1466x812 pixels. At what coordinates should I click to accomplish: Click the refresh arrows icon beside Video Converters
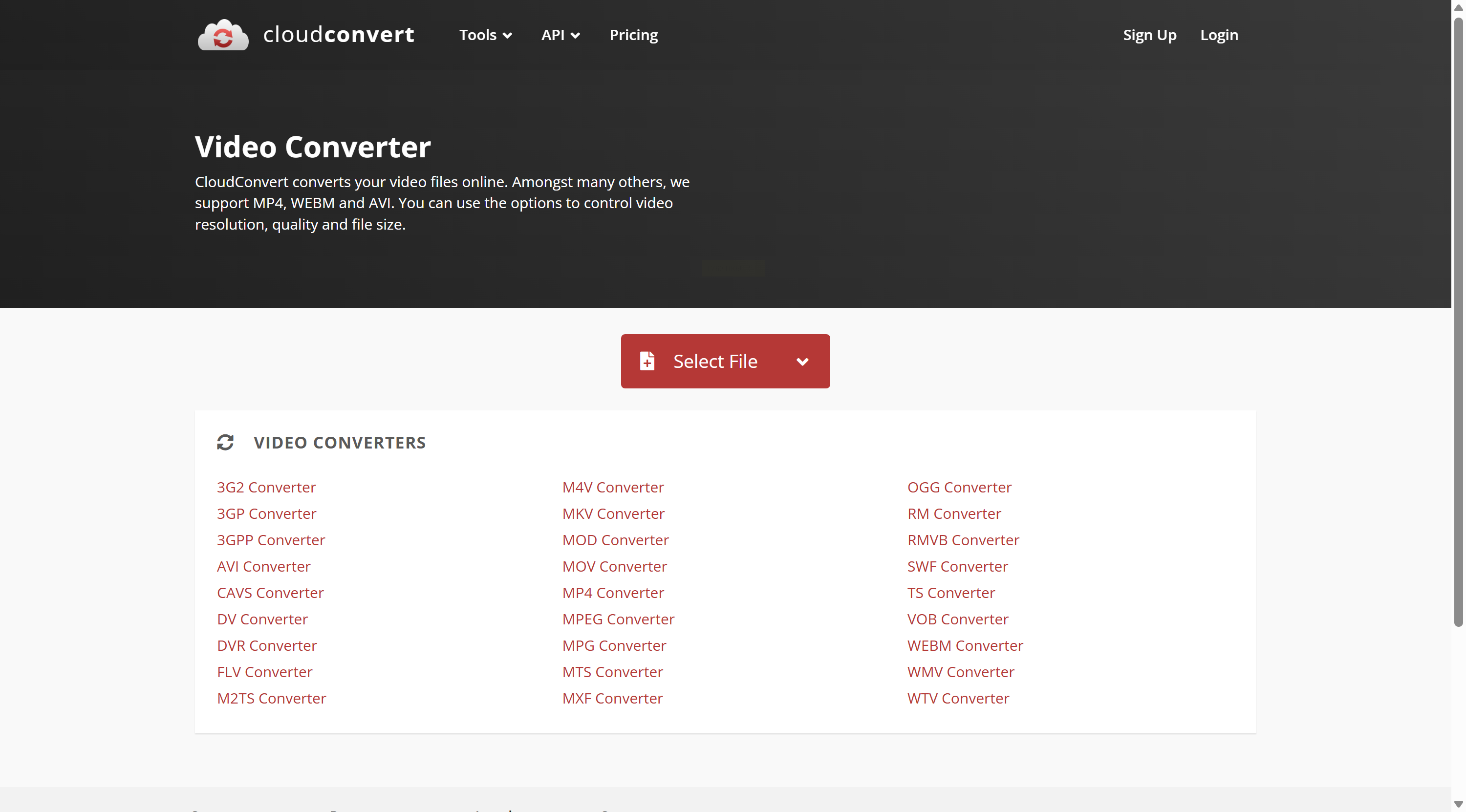225,442
